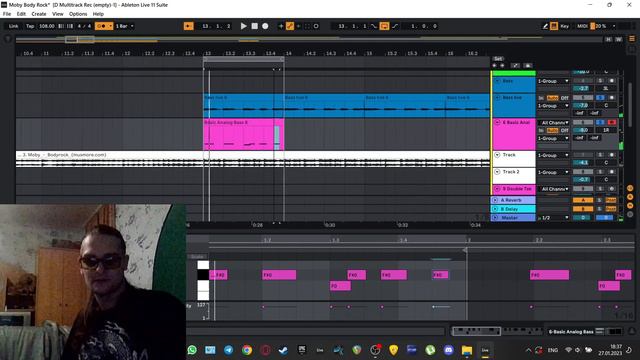Open the Master output 1/2 dropdown
This screenshot has height=360, width=640.
tap(553, 218)
